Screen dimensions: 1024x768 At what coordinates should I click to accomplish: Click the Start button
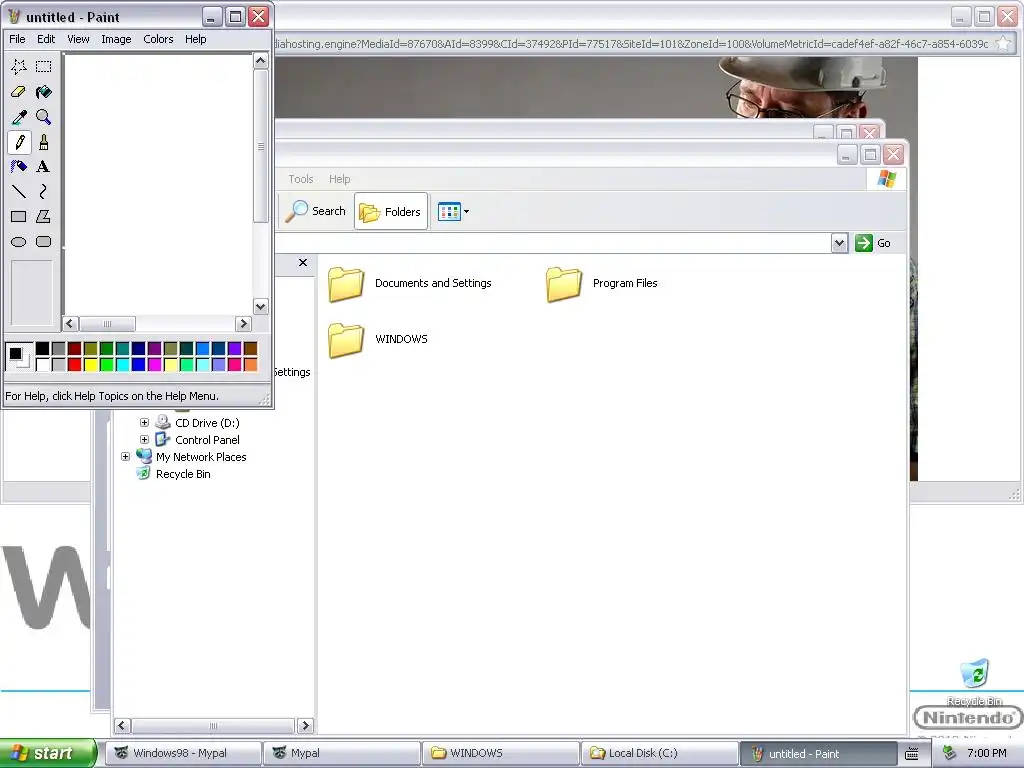click(48, 753)
